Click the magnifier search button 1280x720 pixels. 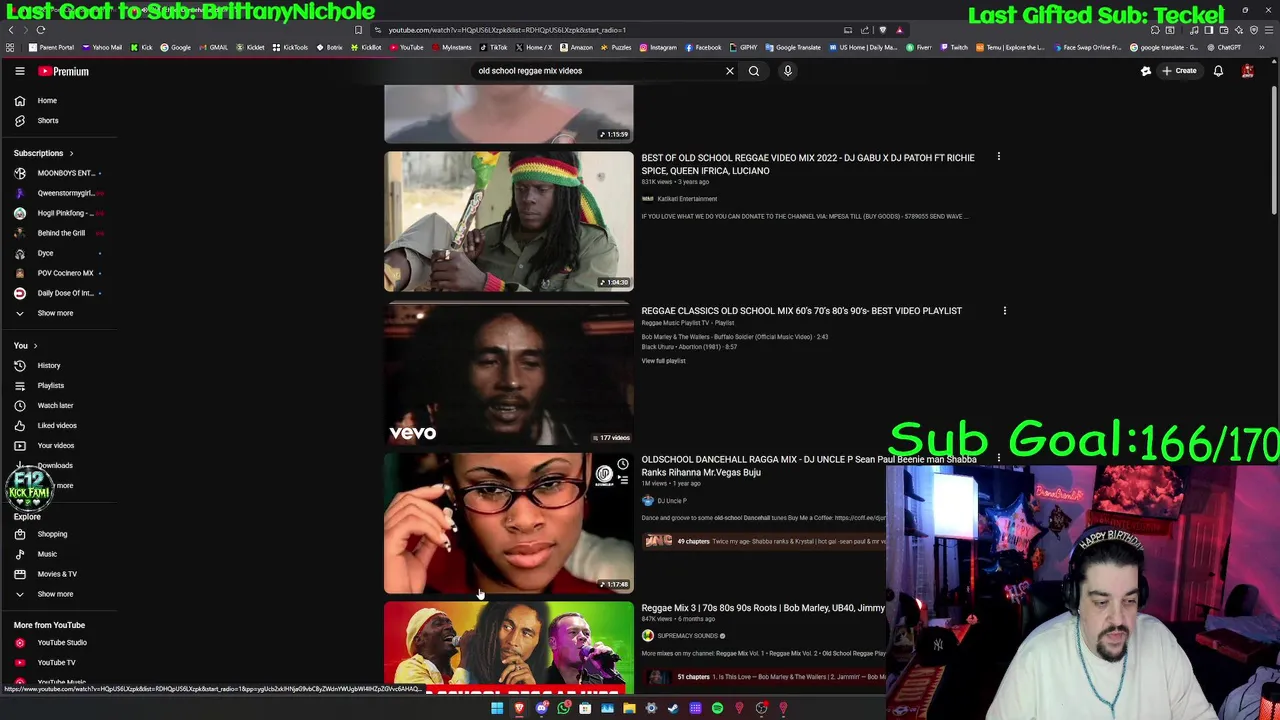pyautogui.click(x=754, y=71)
